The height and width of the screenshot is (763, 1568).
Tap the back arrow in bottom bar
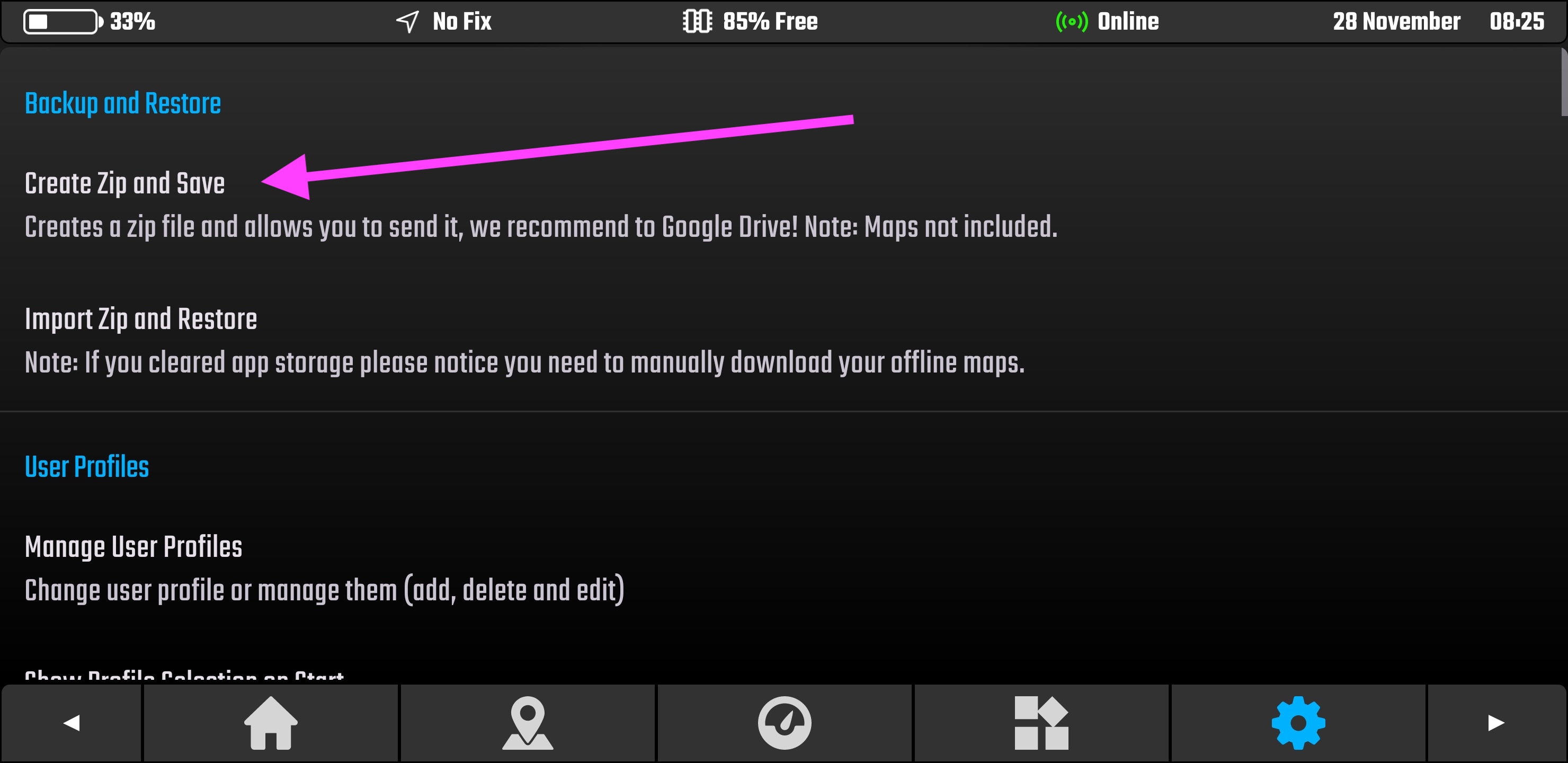point(71,723)
